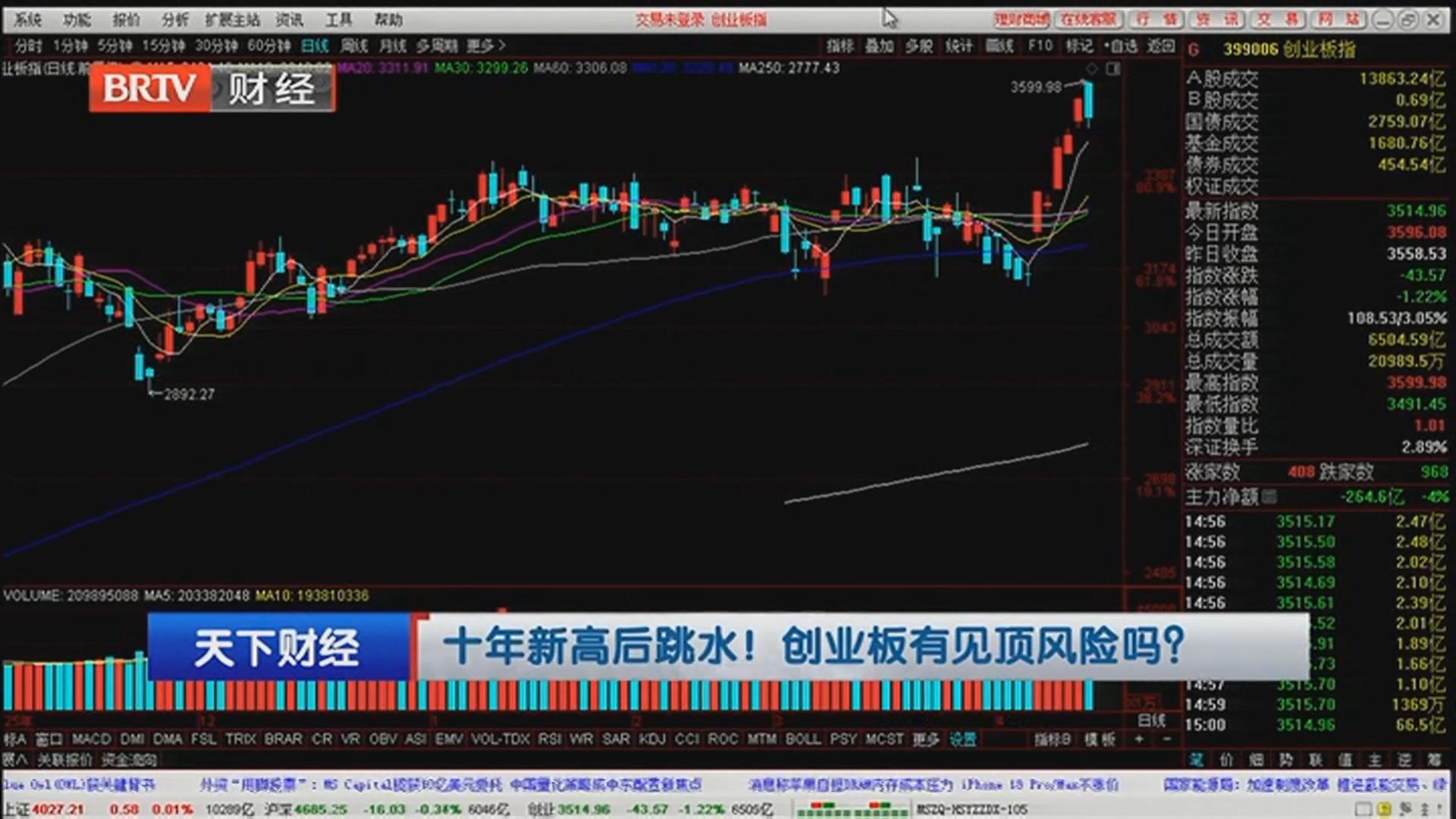Toggle the 自选 watchlist marker
This screenshot has width=1456, height=819.
1121,45
